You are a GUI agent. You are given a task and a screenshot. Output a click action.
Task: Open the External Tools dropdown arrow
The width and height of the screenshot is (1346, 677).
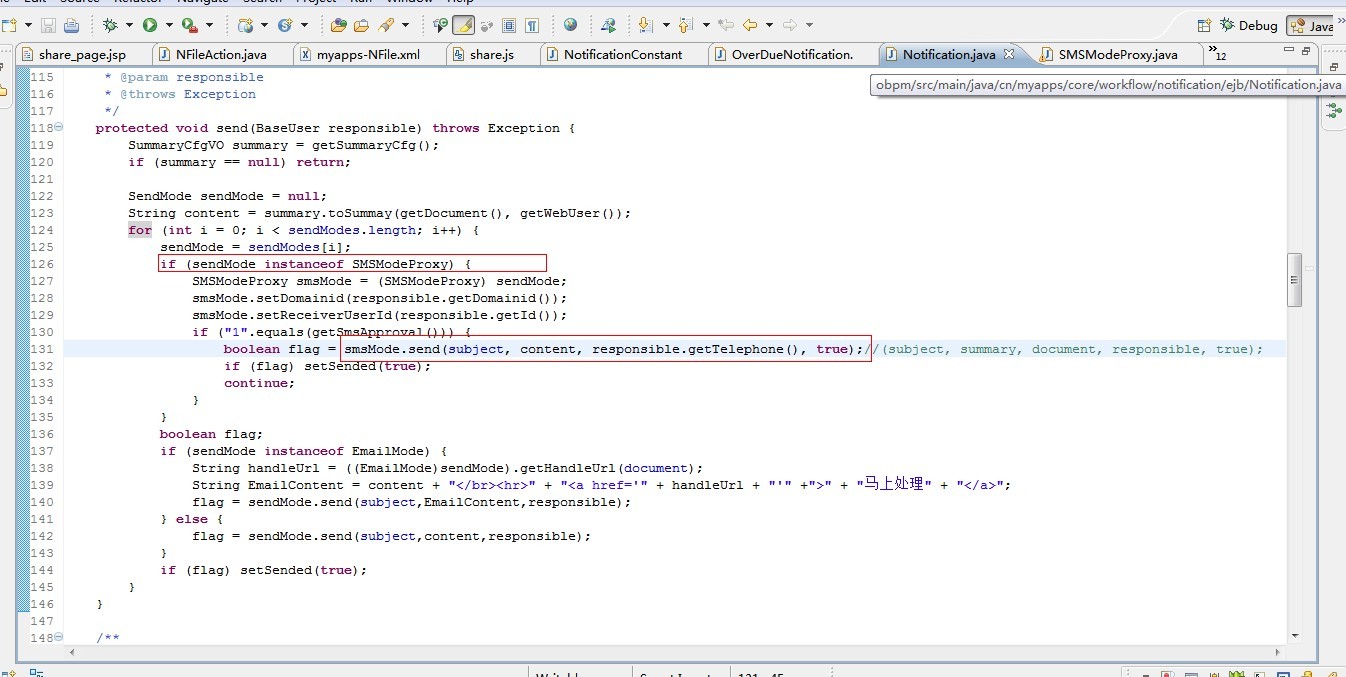click(x=209, y=25)
